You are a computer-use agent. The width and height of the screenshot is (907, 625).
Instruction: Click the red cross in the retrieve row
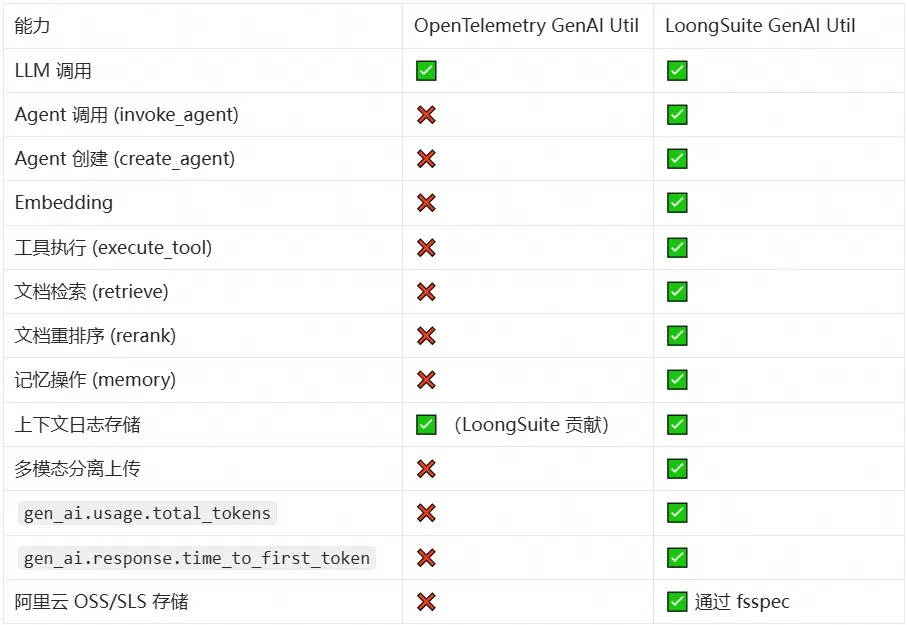pos(426,292)
